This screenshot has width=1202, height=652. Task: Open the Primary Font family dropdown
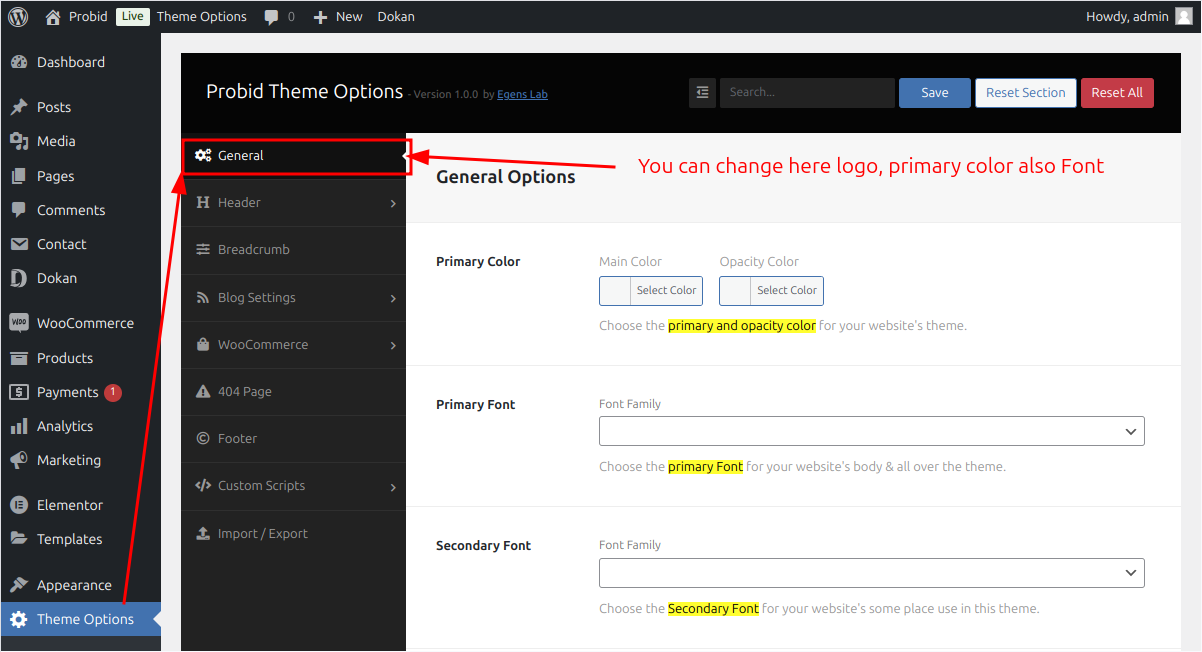[x=872, y=431]
